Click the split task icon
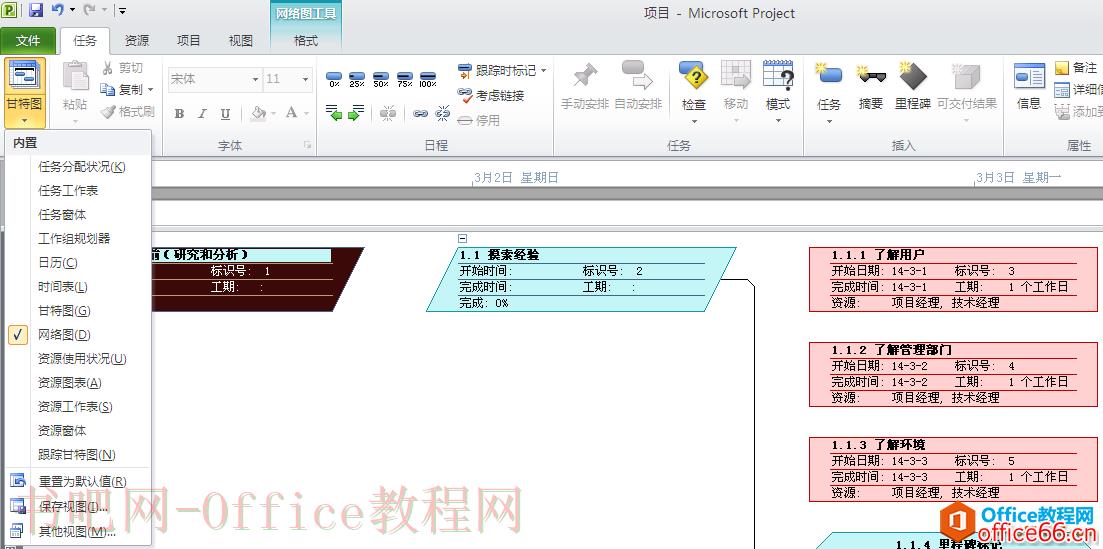The height and width of the screenshot is (549, 1103). pyautogui.click(x=388, y=113)
